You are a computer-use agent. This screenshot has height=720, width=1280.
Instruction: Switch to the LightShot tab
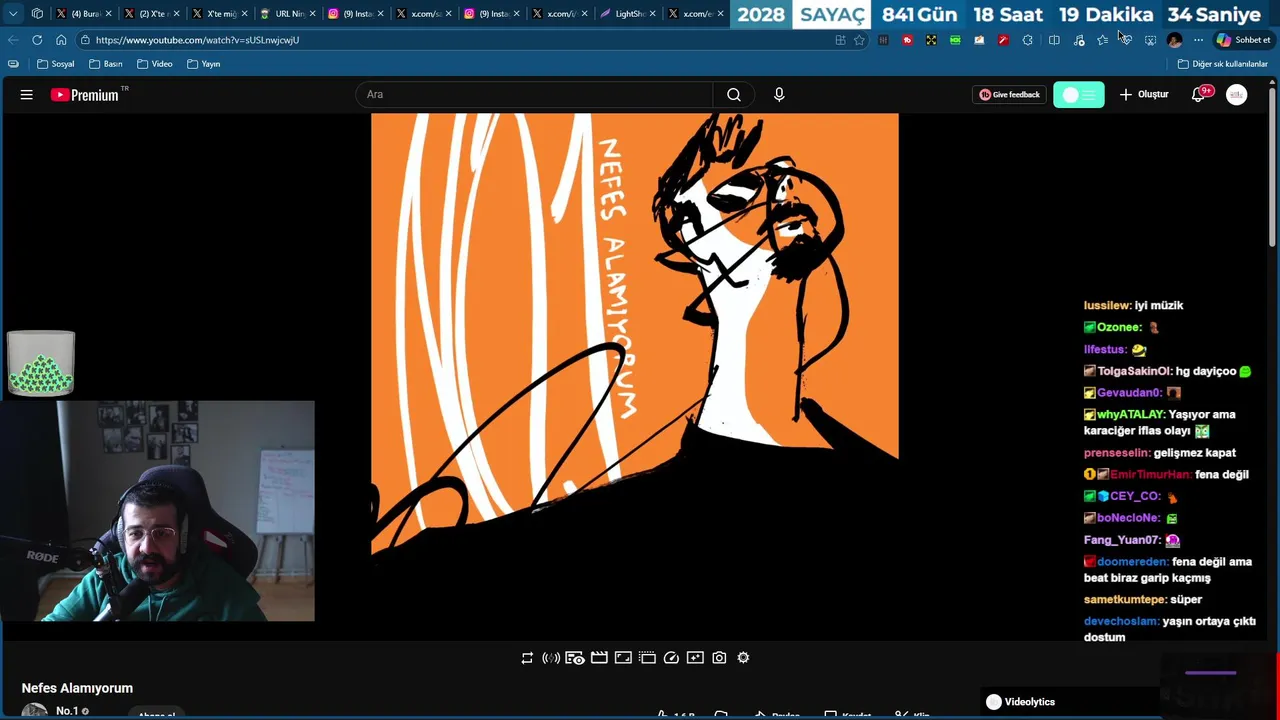(626, 14)
